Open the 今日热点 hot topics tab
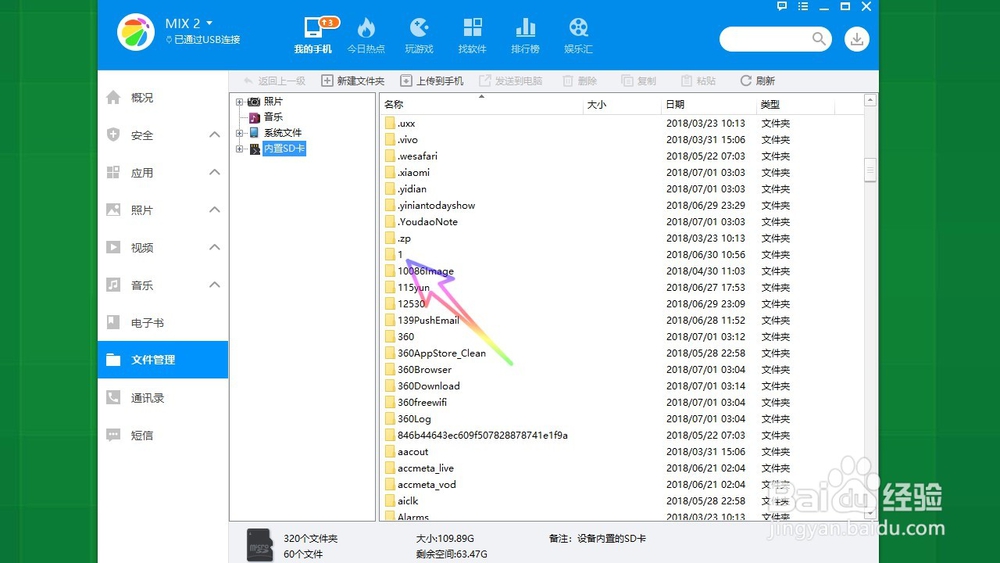 (366, 35)
